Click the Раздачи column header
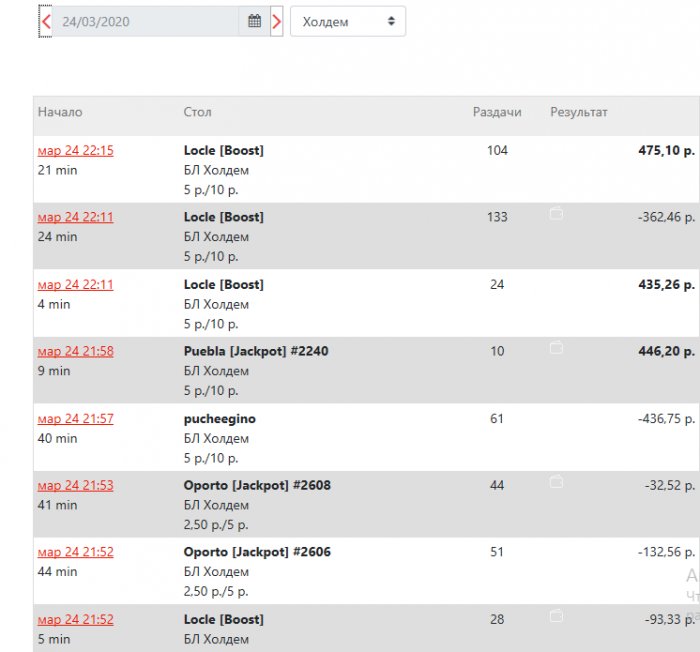Image resolution: width=700 pixels, height=652 pixels. click(497, 113)
